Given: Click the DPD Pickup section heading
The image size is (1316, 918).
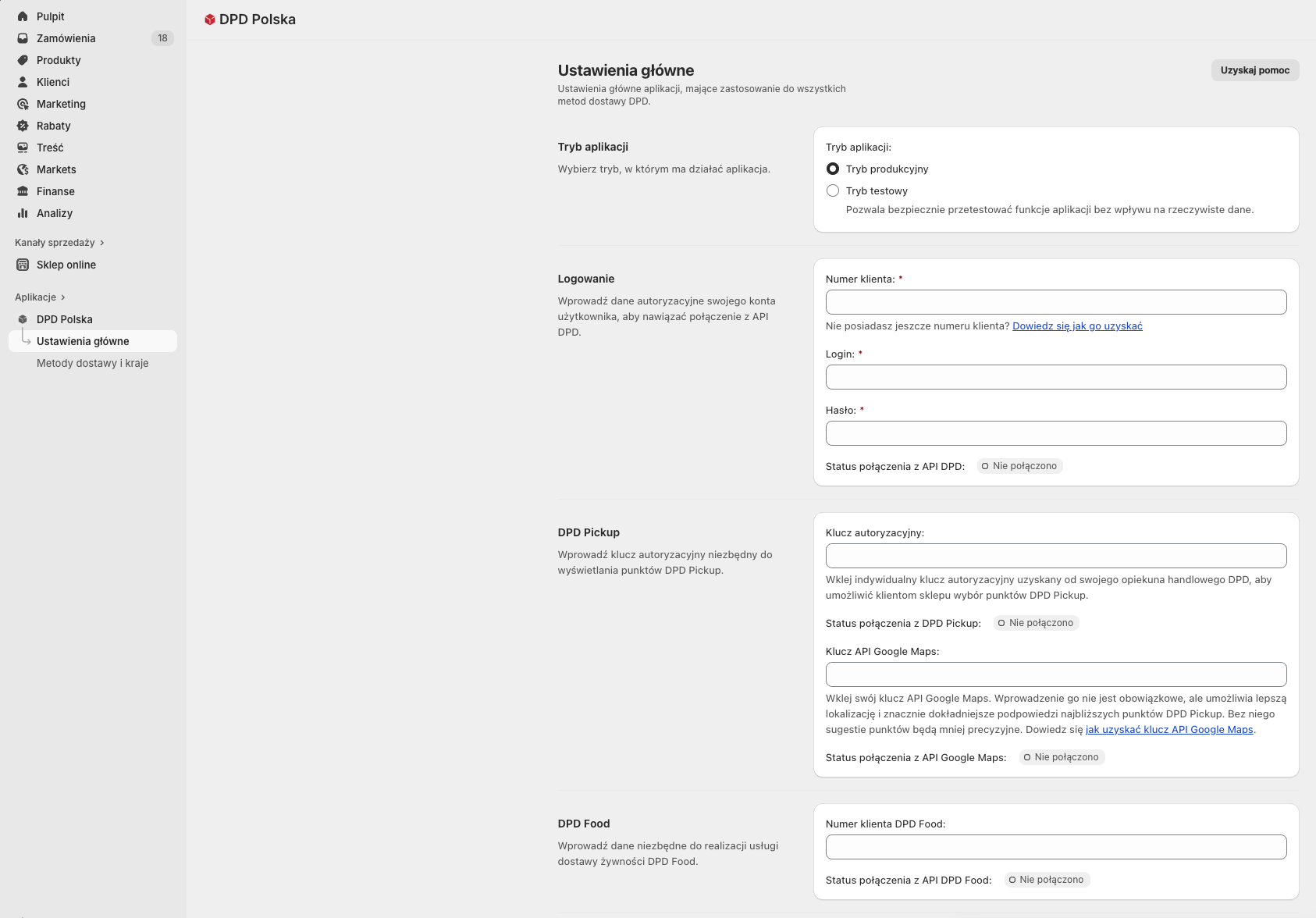Looking at the screenshot, I should (x=589, y=532).
